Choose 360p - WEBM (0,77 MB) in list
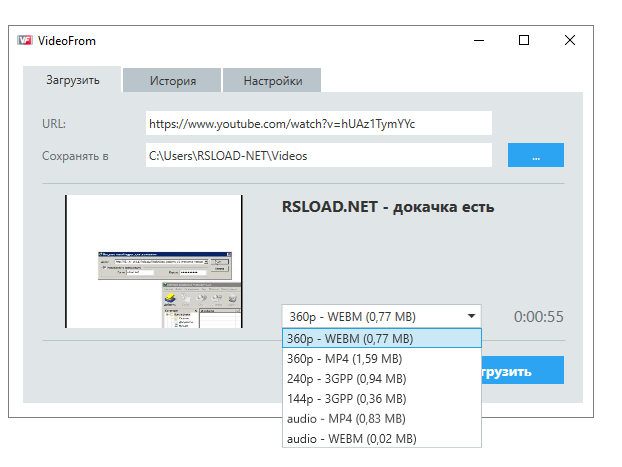Screen dimensions: 622x467 pos(382,338)
